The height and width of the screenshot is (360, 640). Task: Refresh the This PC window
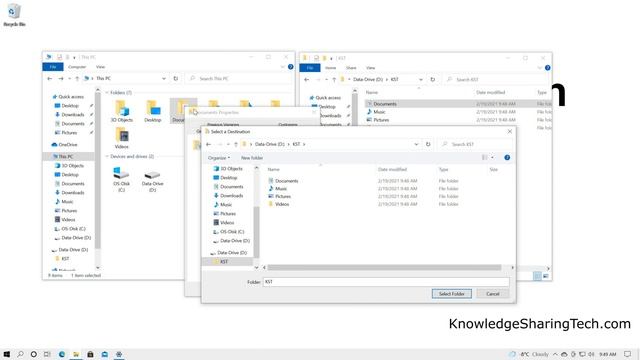176,78
